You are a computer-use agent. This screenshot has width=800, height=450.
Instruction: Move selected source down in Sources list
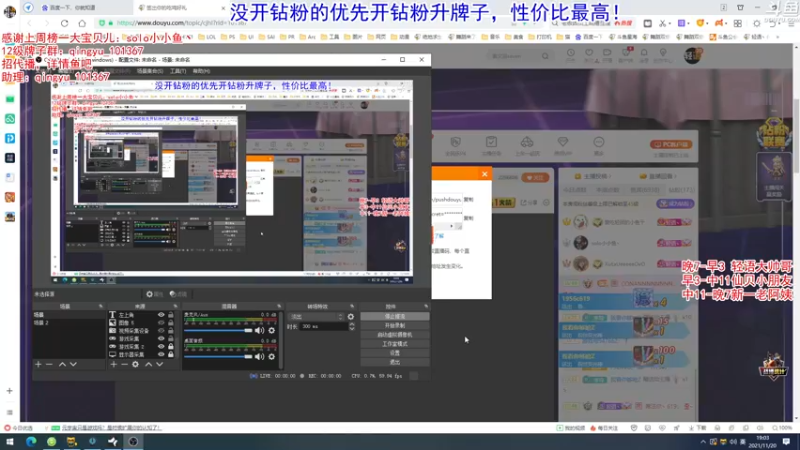(x=159, y=364)
